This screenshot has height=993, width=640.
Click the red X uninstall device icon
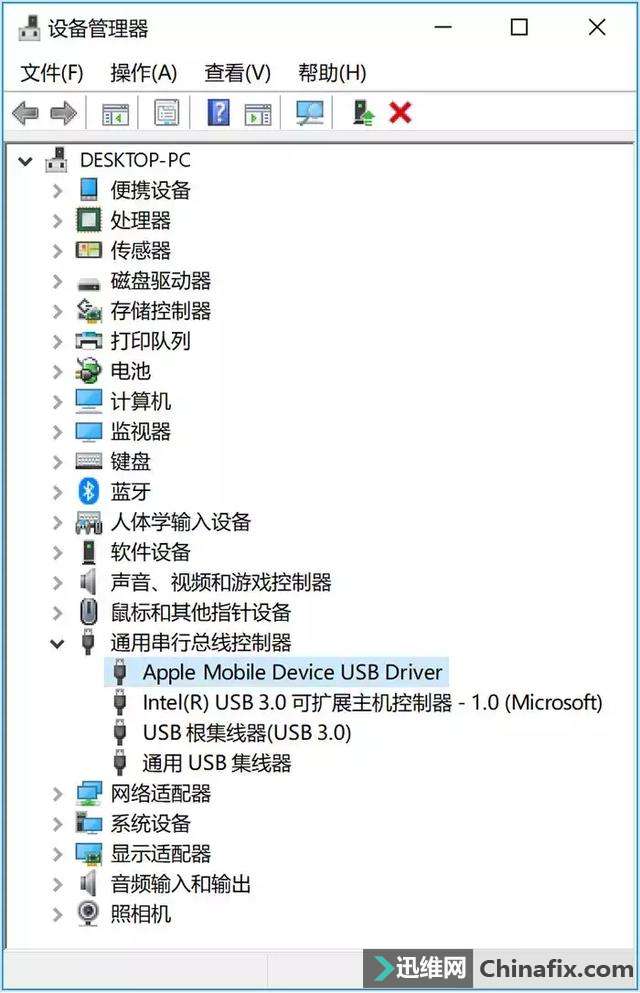click(400, 113)
